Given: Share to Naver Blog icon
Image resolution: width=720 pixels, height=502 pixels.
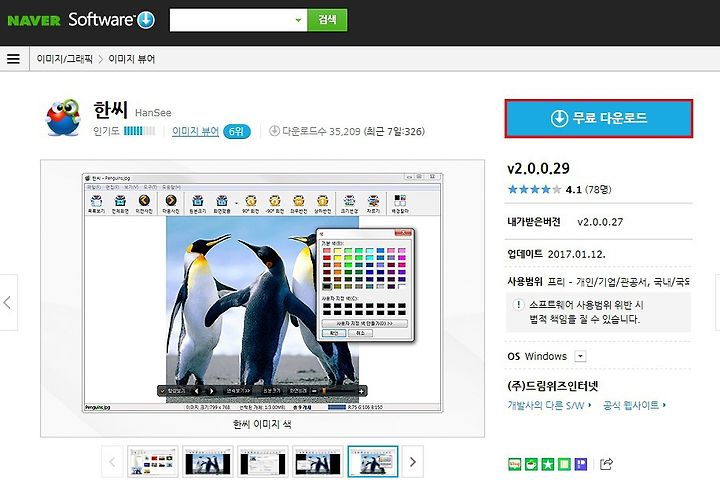Looking at the screenshot, I should coord(514,464).
